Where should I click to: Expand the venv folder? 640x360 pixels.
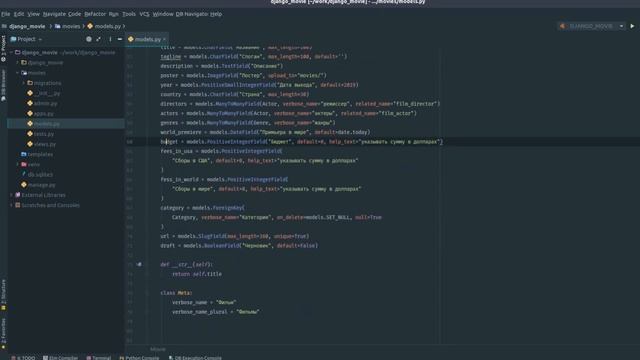(18, 164)
